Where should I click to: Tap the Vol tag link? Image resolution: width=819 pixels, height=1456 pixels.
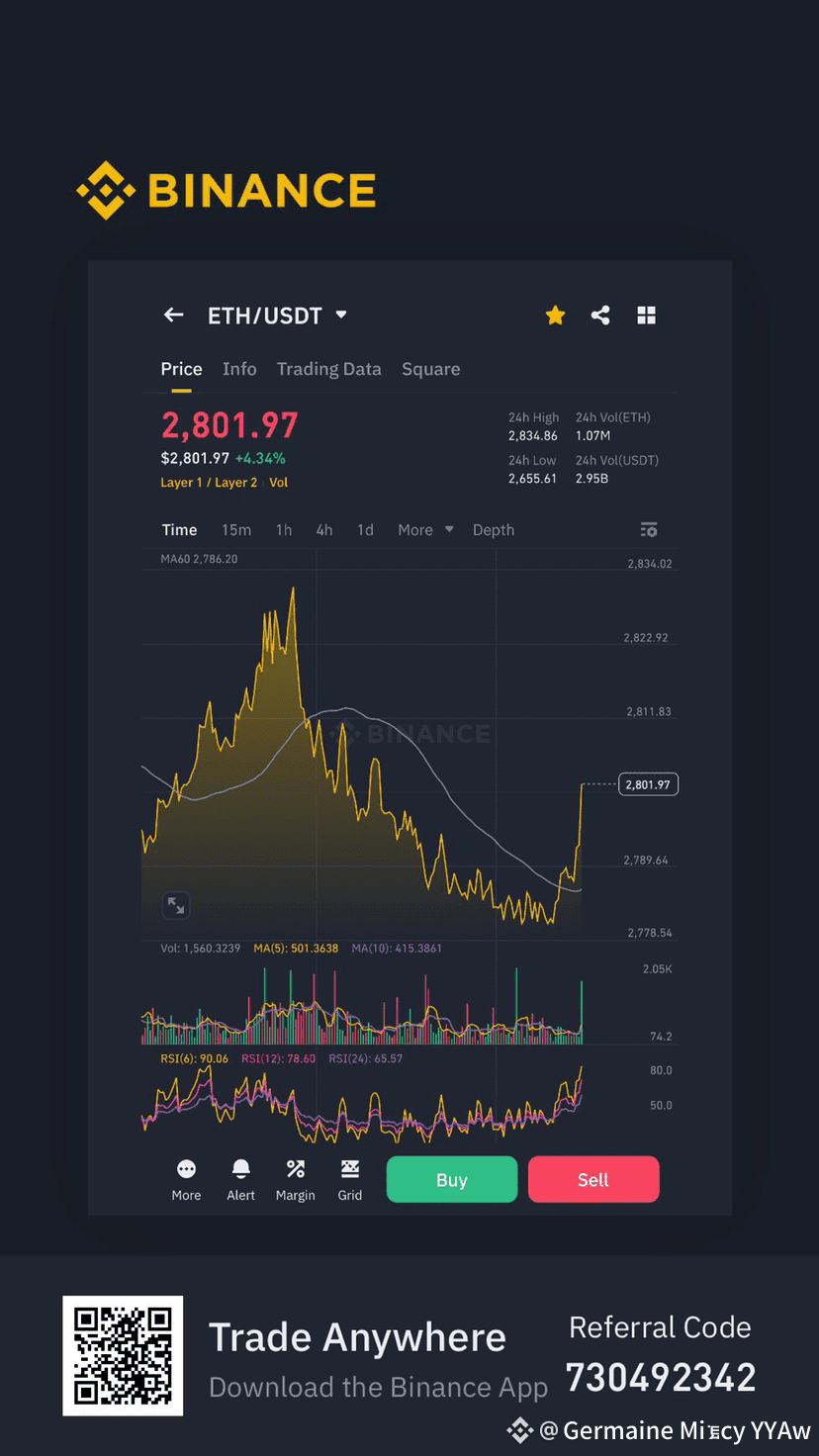coord(279,483)
